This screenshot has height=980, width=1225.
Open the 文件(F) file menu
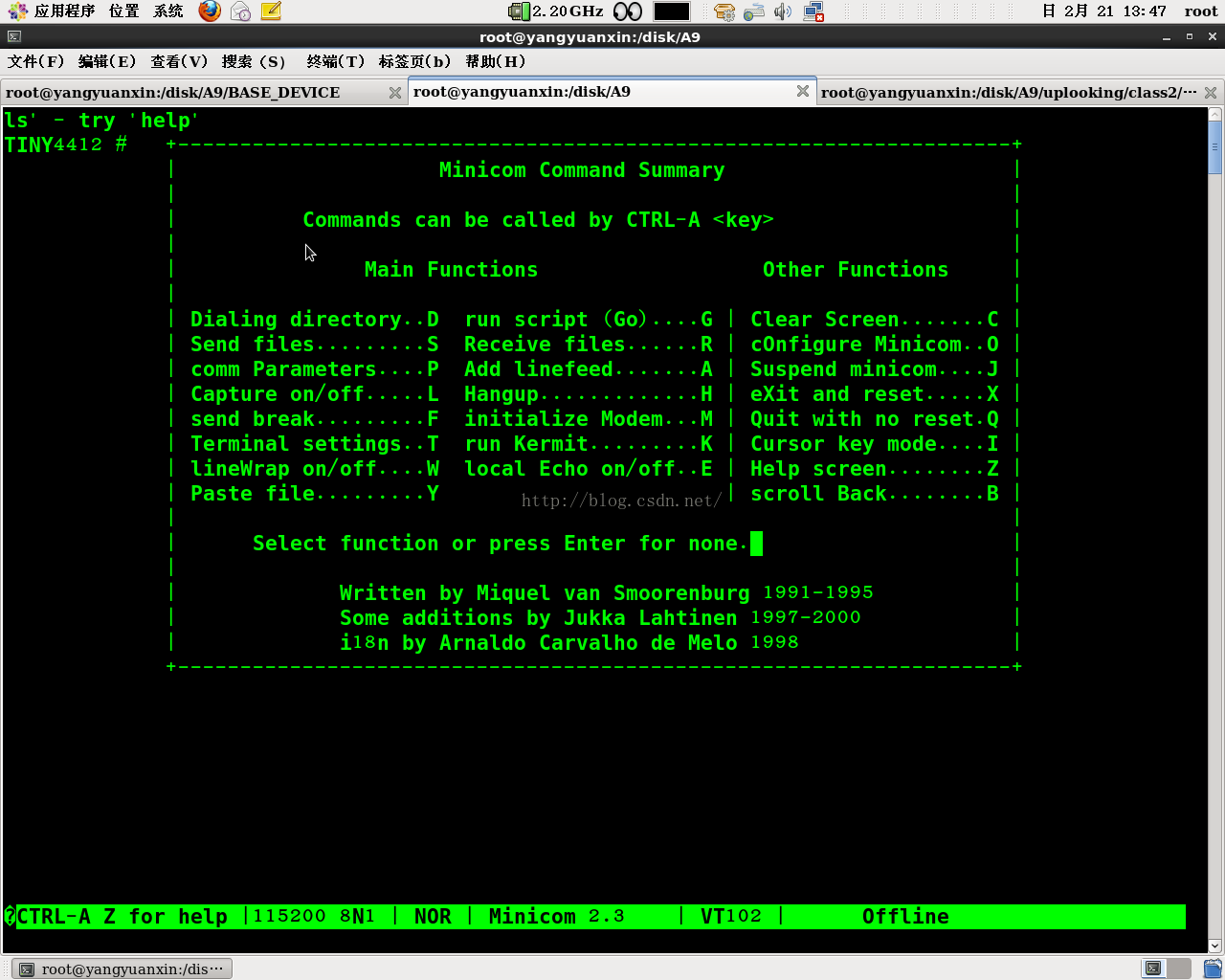(x=36, y=61)
